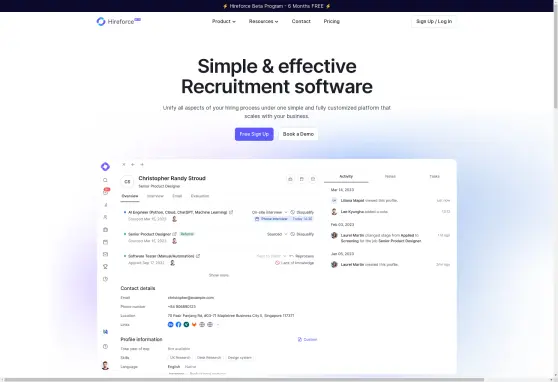Click Disqualify for Senior Product Designer job
The height and width of the screenshot is (382, 558).
pos(302,234)
